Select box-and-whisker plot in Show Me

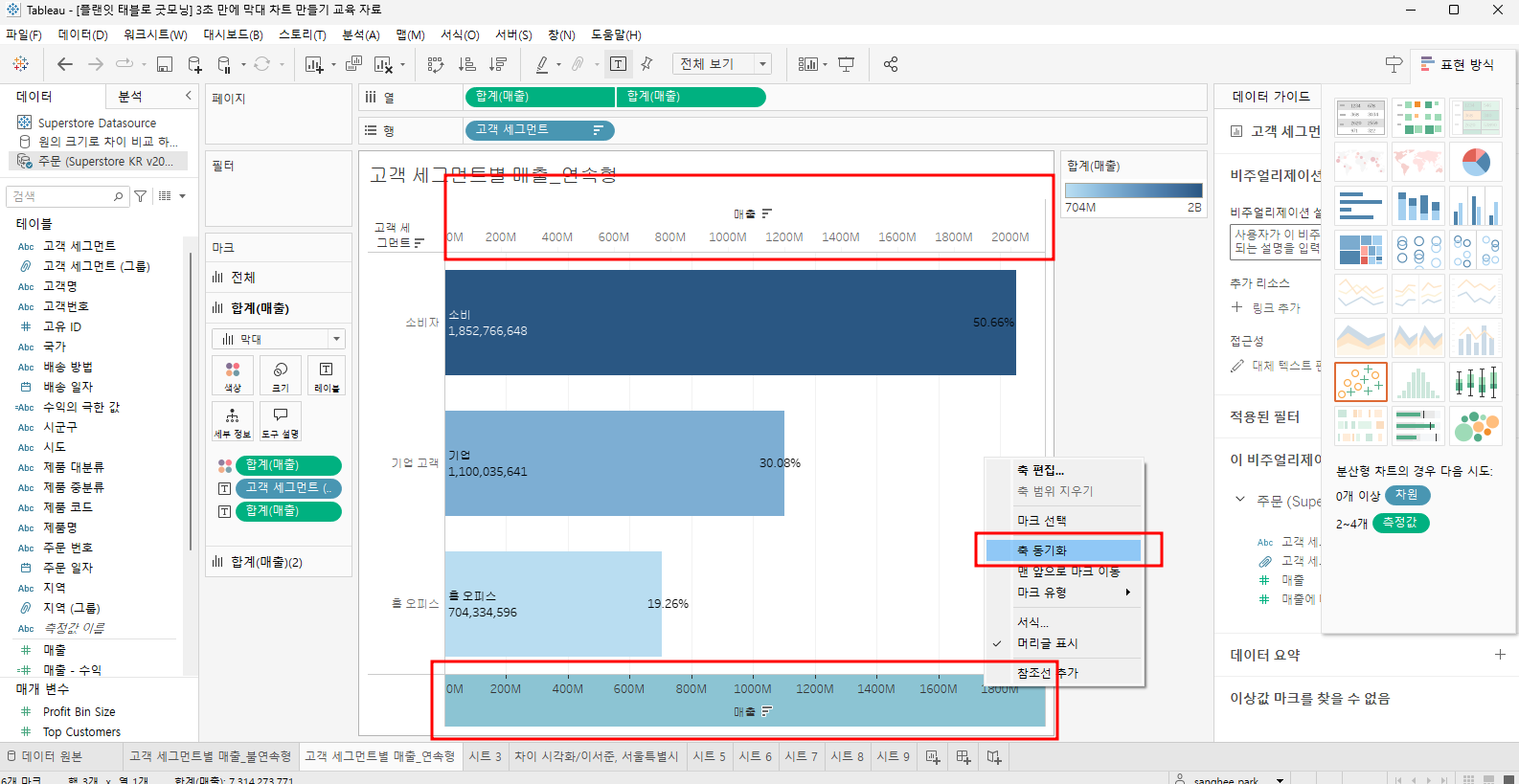1476,382
